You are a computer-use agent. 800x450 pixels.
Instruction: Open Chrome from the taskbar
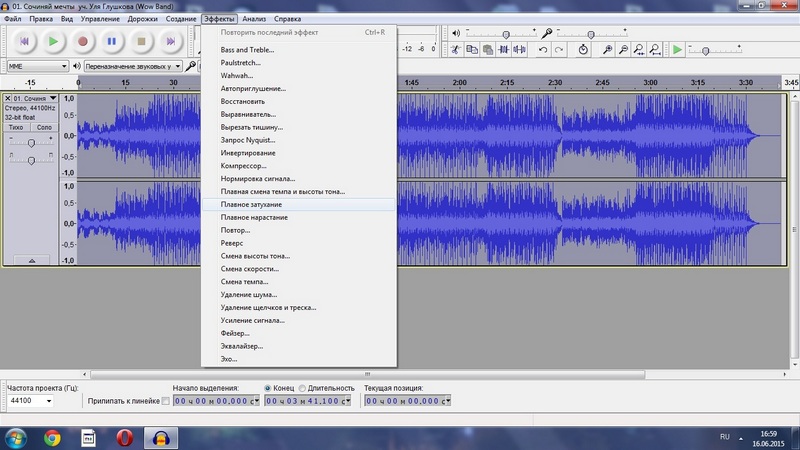(52, 438)
